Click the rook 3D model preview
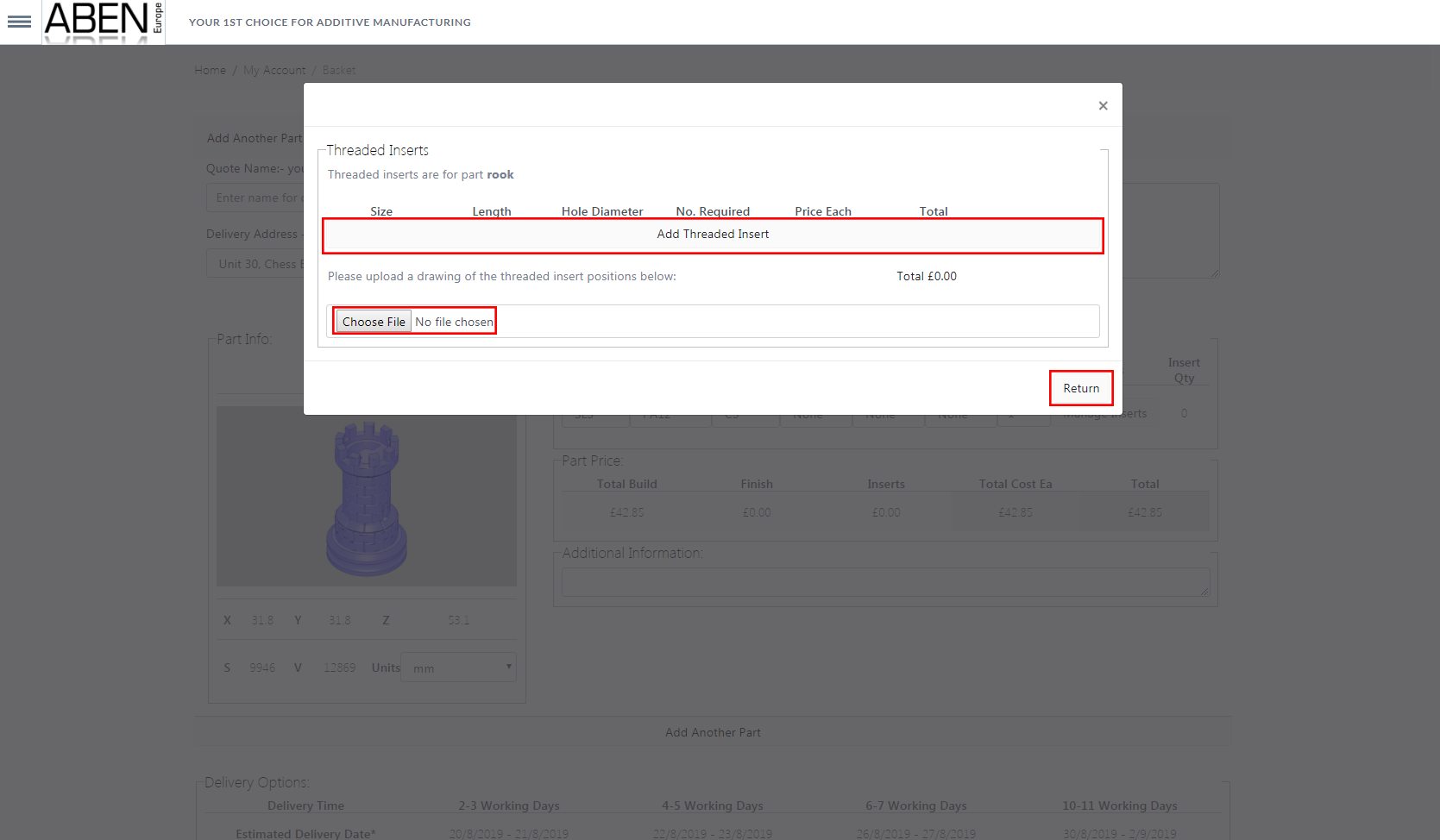The image size is (1440, 840). (367, 500)
